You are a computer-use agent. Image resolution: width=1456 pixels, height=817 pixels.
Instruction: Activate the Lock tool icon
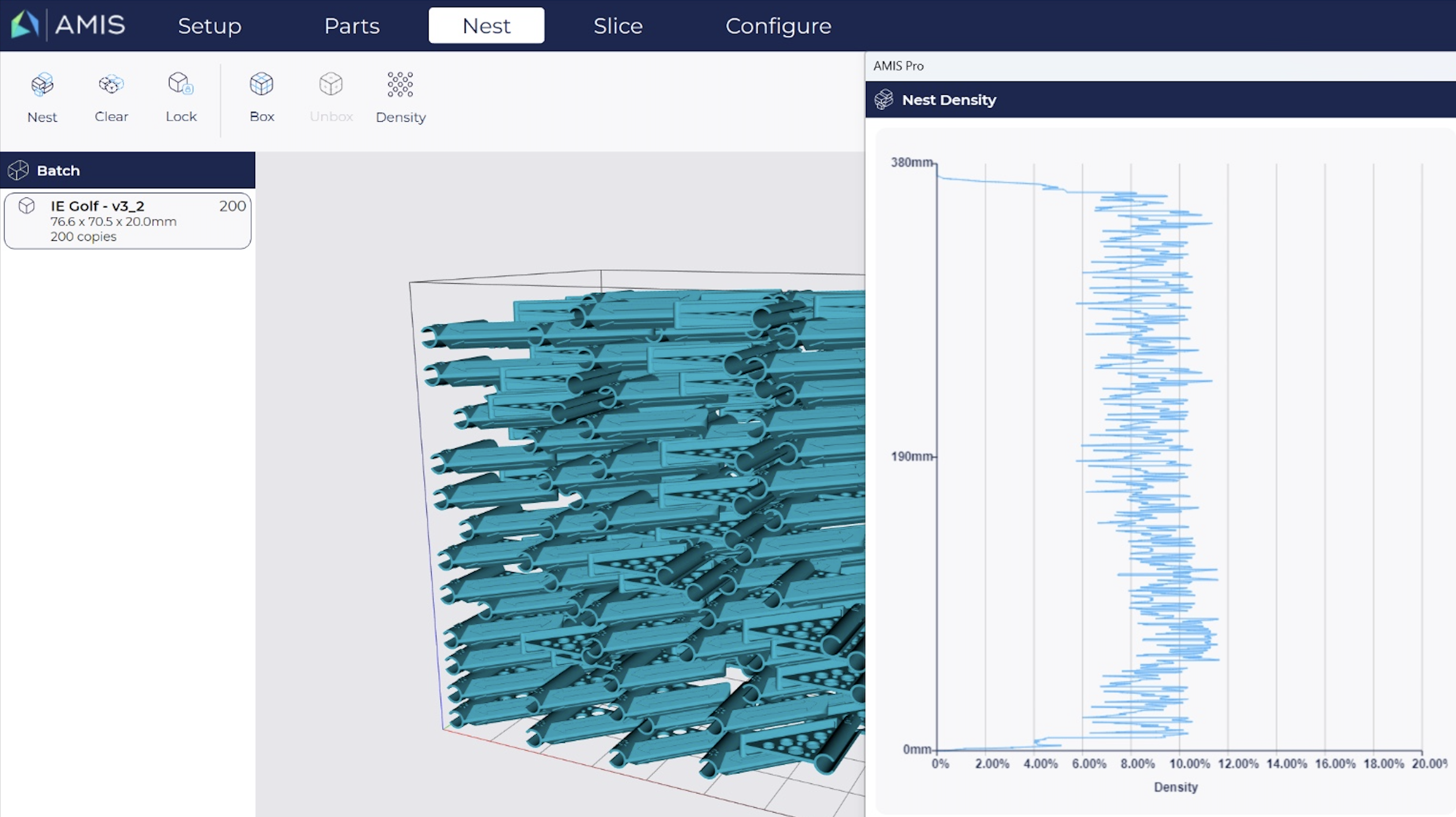coord(181,84)
